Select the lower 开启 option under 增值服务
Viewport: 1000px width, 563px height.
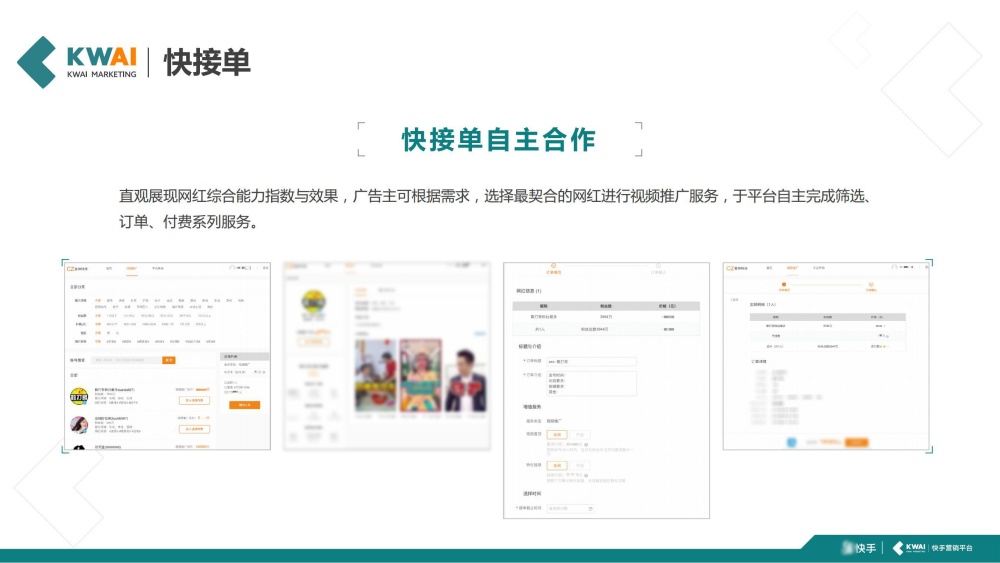click(580, 465)
